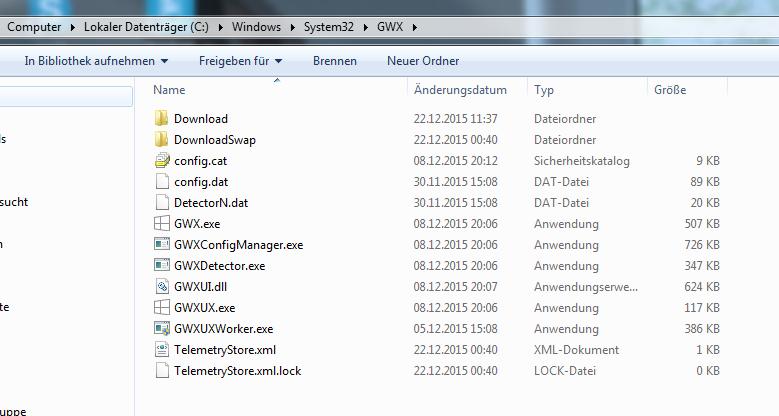Select the Download folder name

[201, 118]
